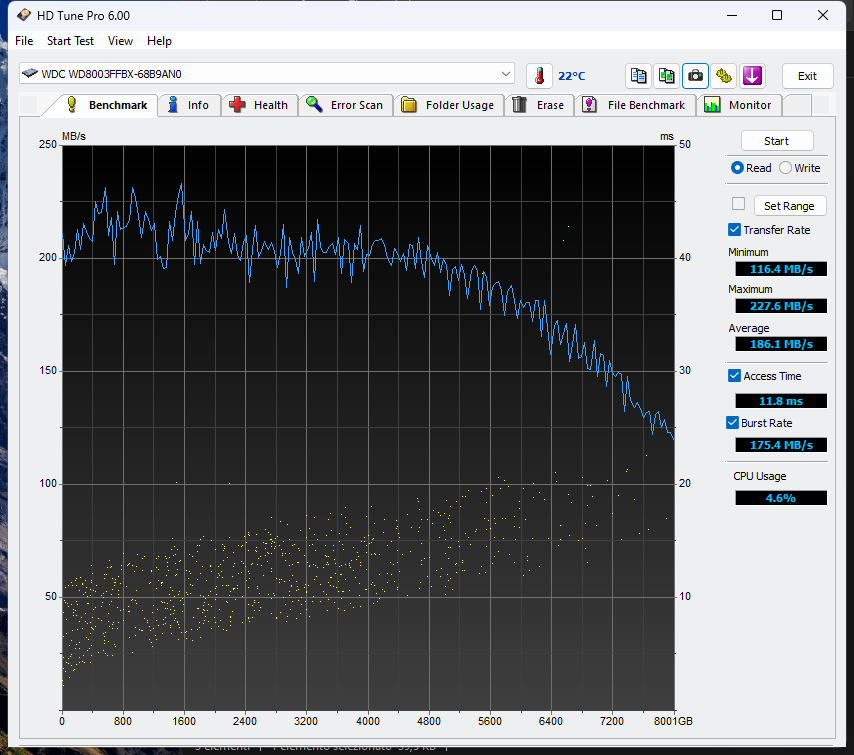This screenshot has height=755, width=854.
Task: Switch to the Info tab
Action: click(x=189, y=105)
